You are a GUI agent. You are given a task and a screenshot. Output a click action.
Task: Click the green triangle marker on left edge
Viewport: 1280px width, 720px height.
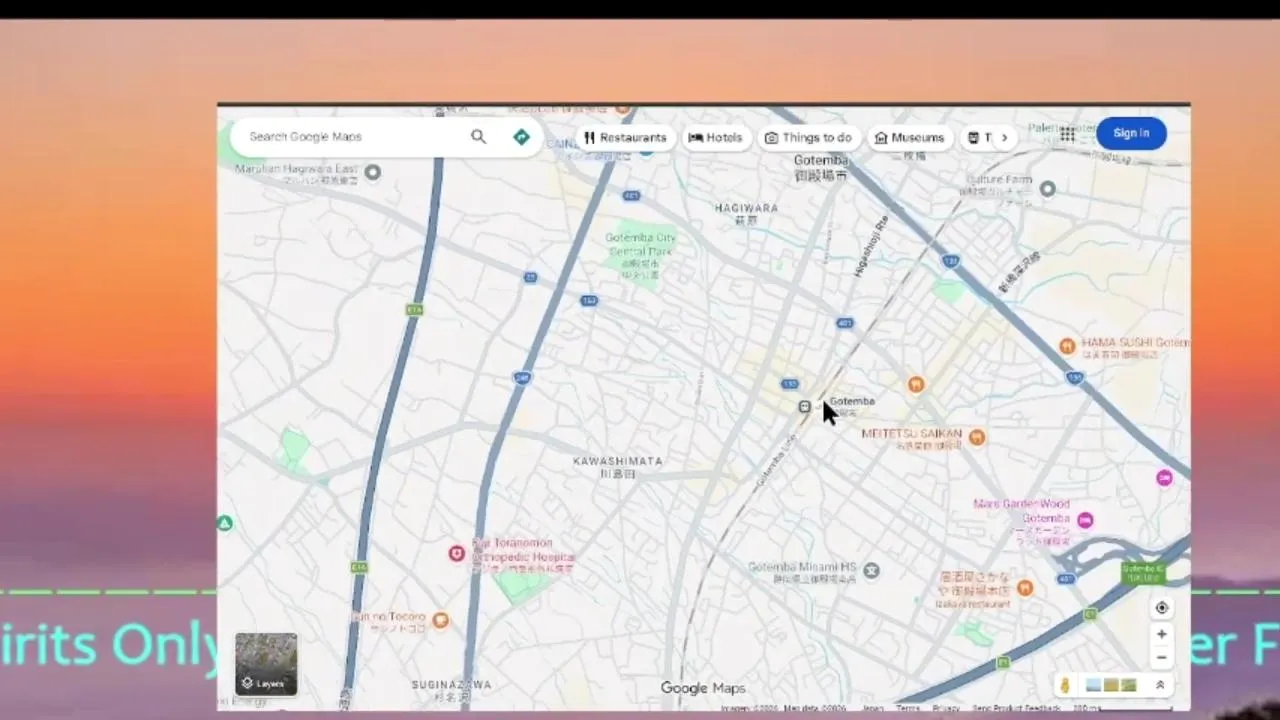pos(226,523)
